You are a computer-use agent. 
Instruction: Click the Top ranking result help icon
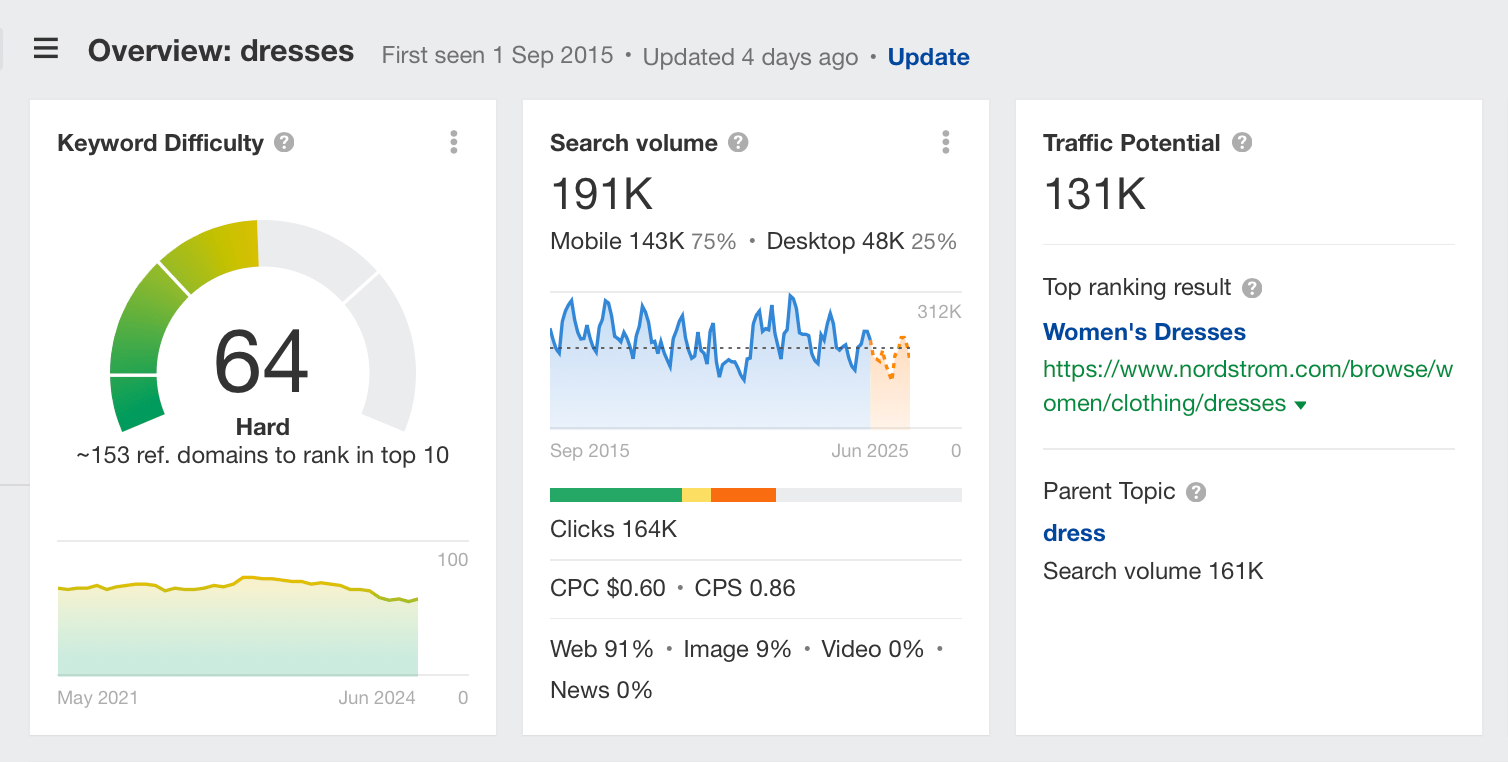pyautogui.click(x=1252, y=288)
